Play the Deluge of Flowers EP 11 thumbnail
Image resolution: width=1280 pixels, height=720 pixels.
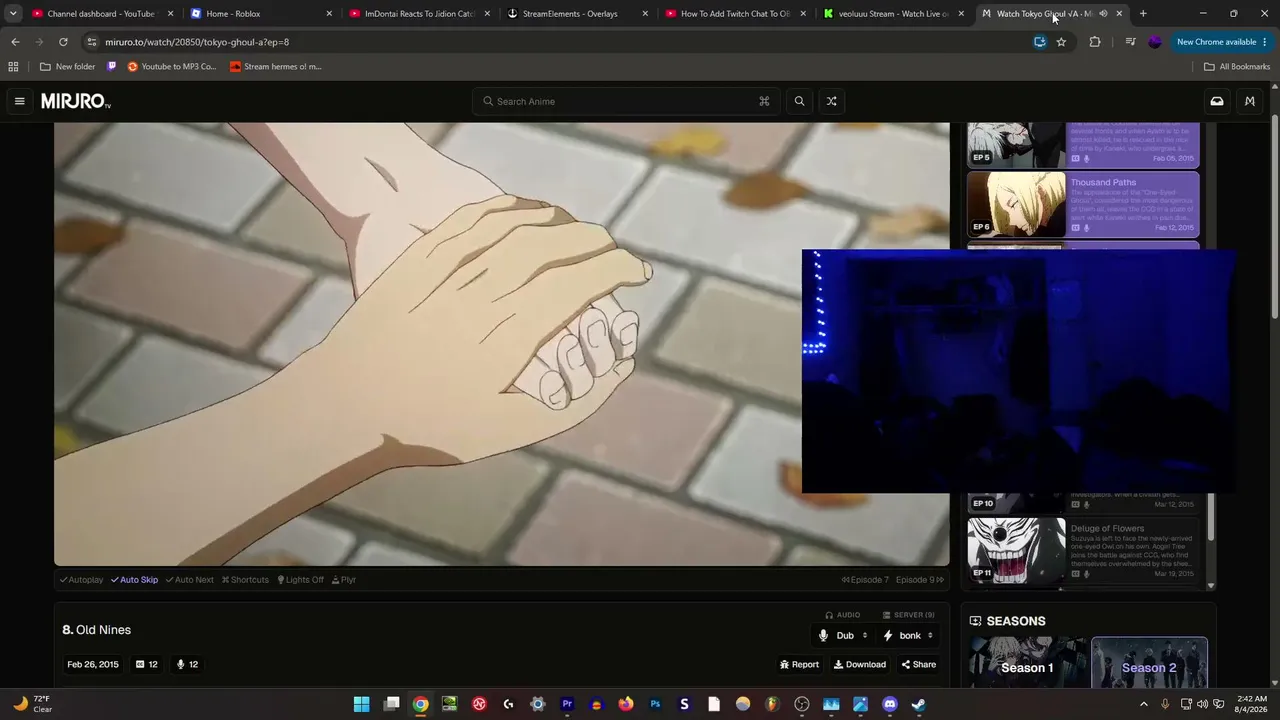point(1016,550)
